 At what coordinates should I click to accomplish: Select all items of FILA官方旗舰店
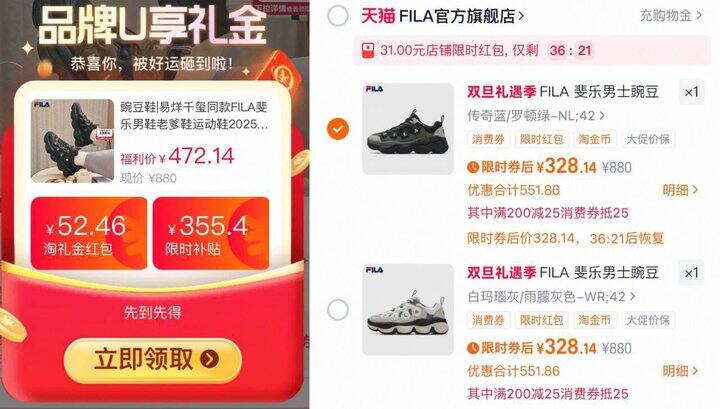338,16
